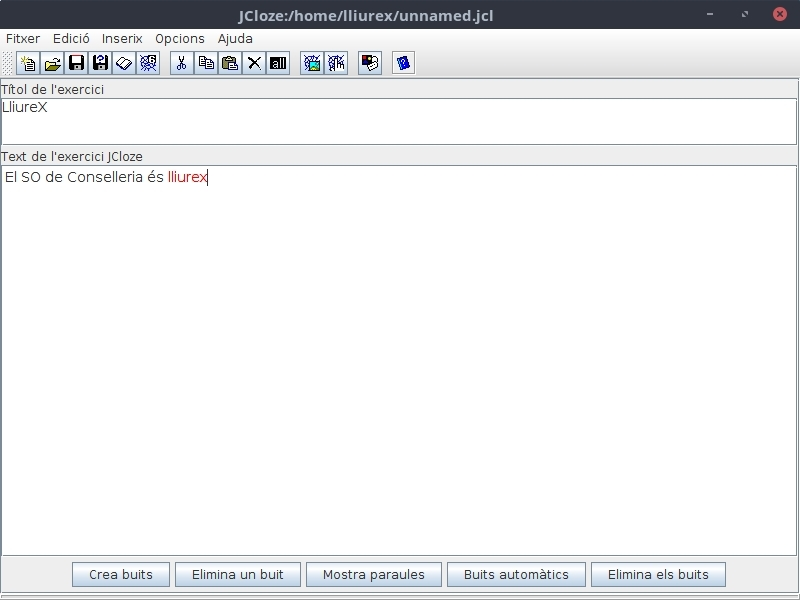
Task: Export to web page with the spiderweb icon
Action: click(x=148, y=63)
